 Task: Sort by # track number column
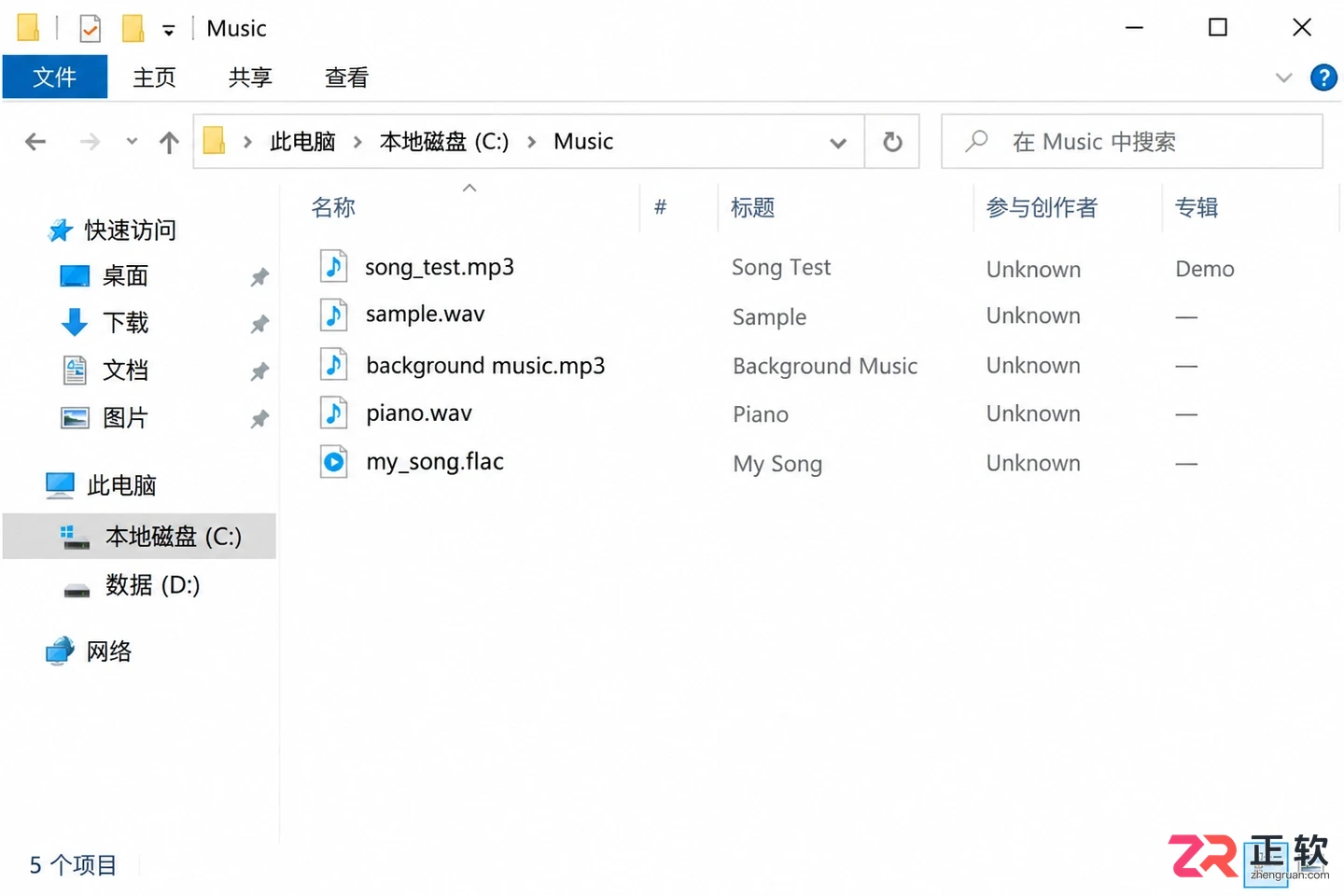tap(661, 207)
